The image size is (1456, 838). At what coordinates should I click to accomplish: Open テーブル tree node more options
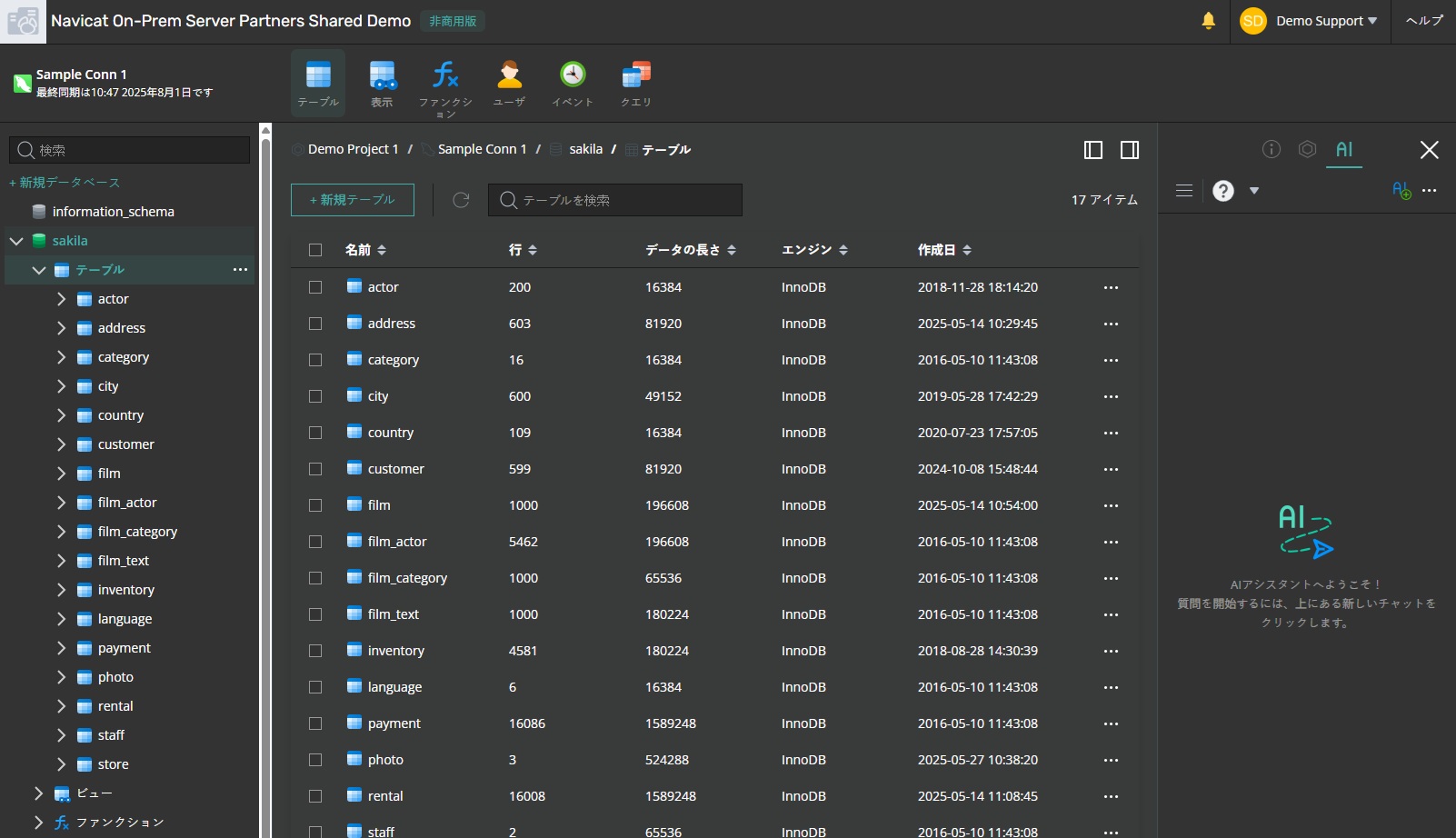pyautogui.click(x=240, y=270)
